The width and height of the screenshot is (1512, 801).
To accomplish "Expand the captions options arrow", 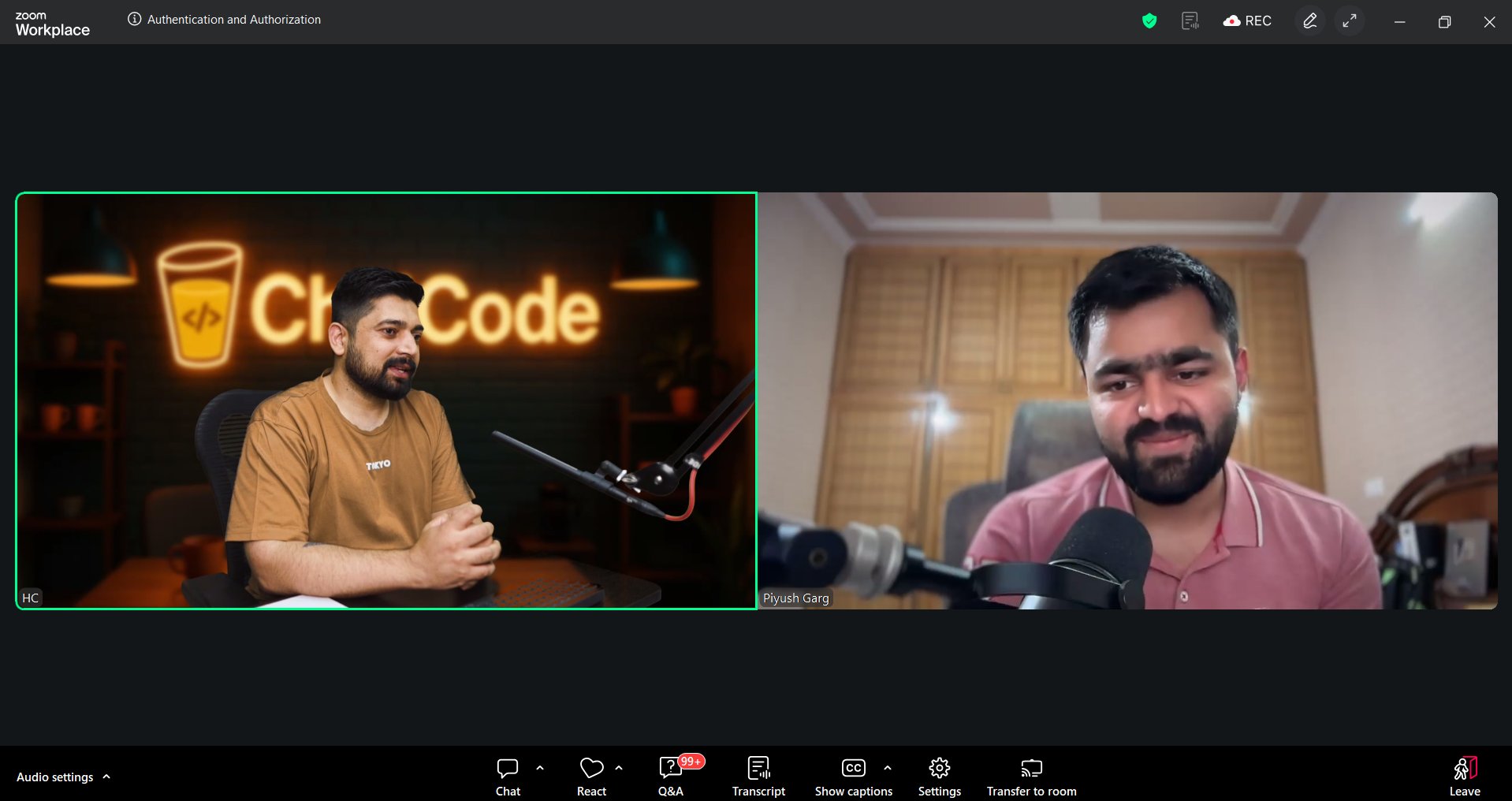I will pos(888,768).
